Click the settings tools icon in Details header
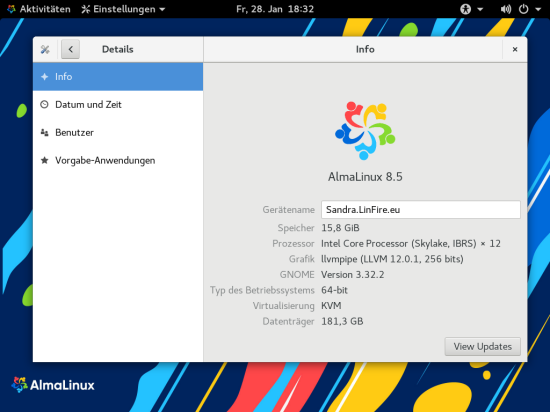Image resolution: width=550 pixels, height=412 pixels. (45, 49)
